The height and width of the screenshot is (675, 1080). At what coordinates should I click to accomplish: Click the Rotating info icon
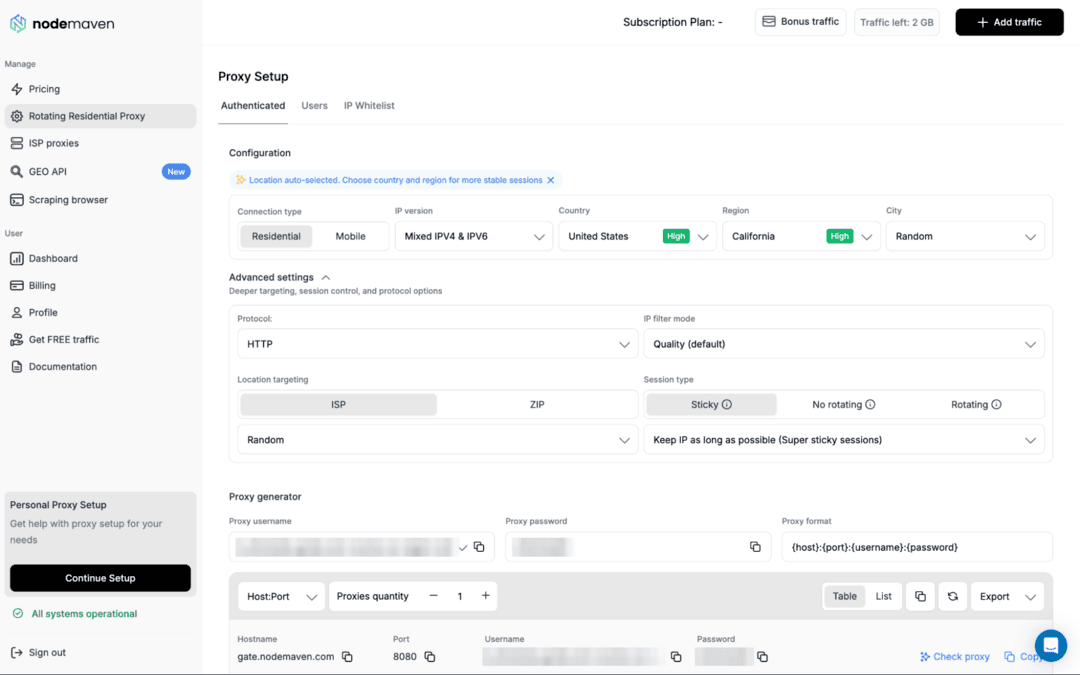(996, 404)
